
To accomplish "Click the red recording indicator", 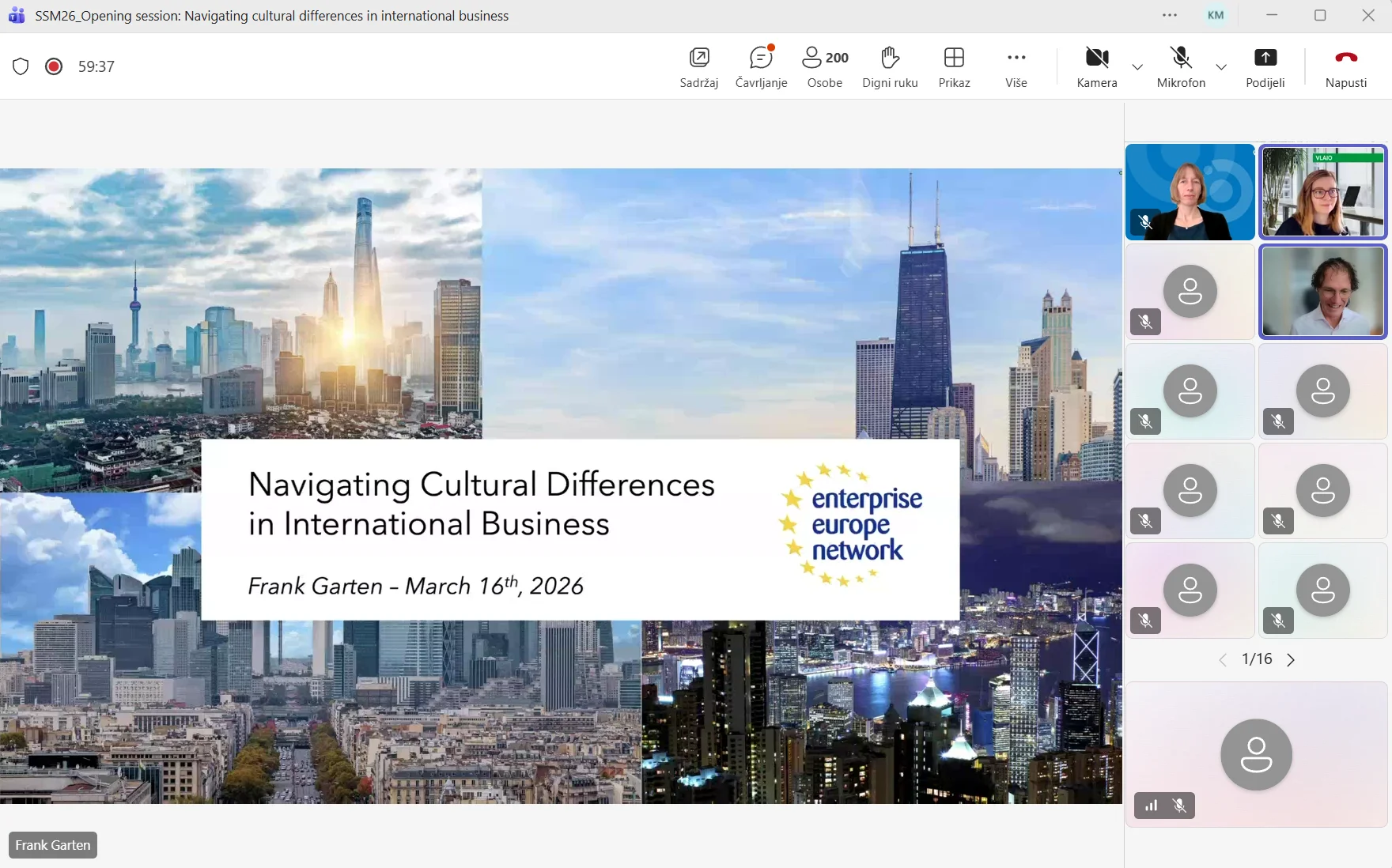I will click(x=54, y=66).
